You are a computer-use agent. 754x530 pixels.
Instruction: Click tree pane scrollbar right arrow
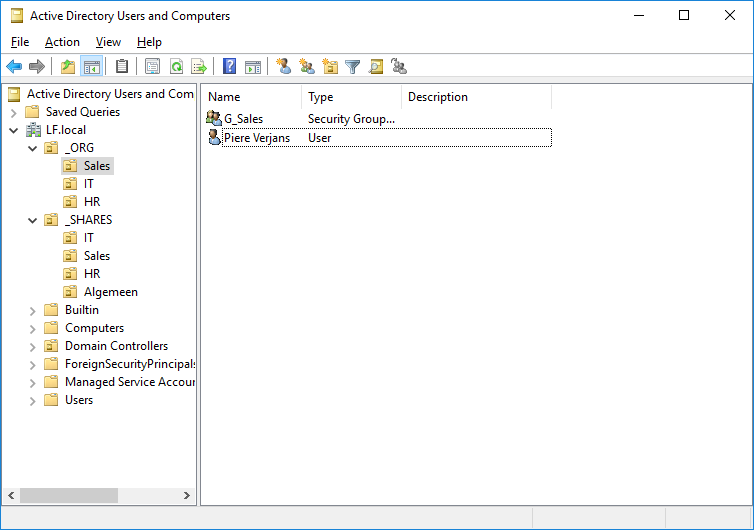(187, 495)
